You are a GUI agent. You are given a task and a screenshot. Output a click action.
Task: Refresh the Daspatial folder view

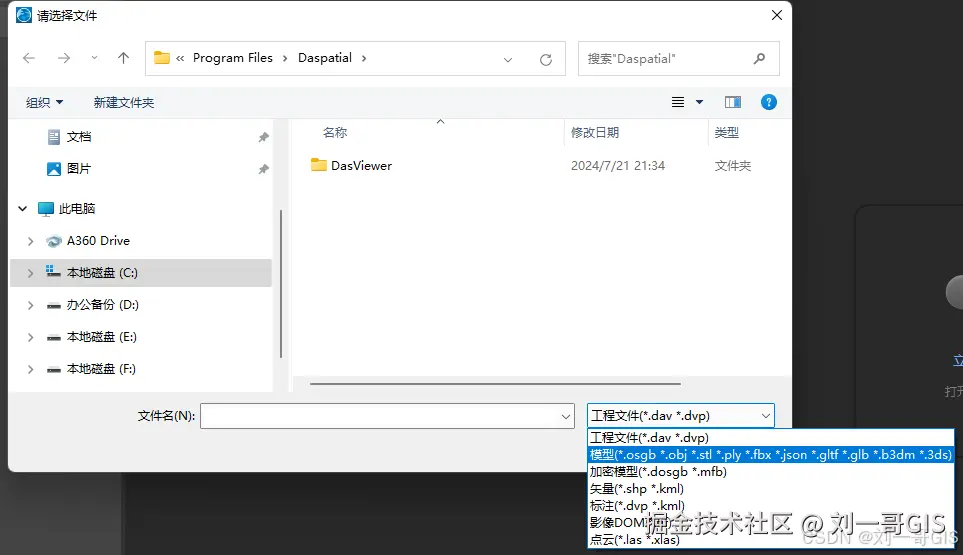click(x=545, y=60)
